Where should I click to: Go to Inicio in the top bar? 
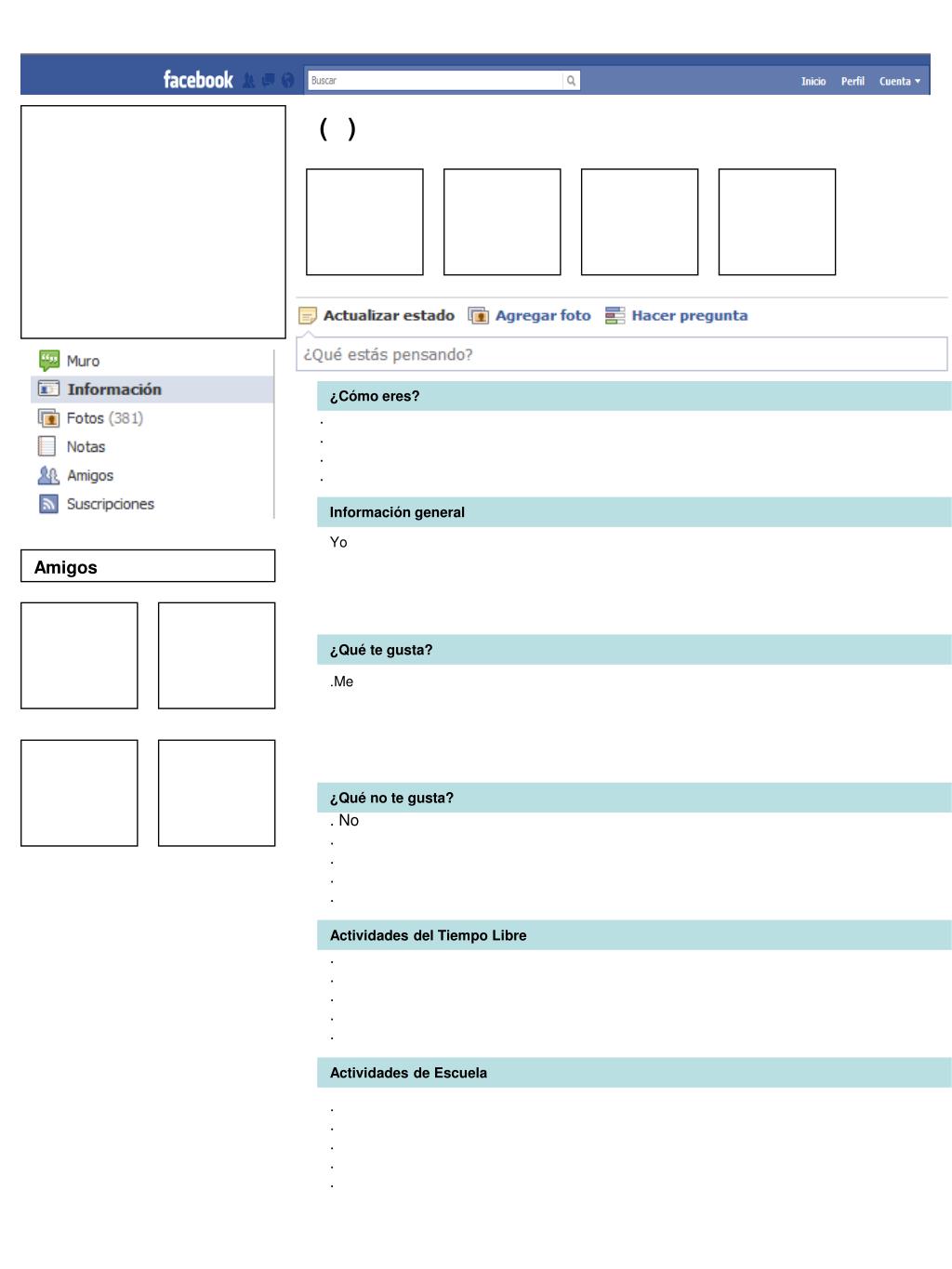pyautogui.click(x=813, y=82)
